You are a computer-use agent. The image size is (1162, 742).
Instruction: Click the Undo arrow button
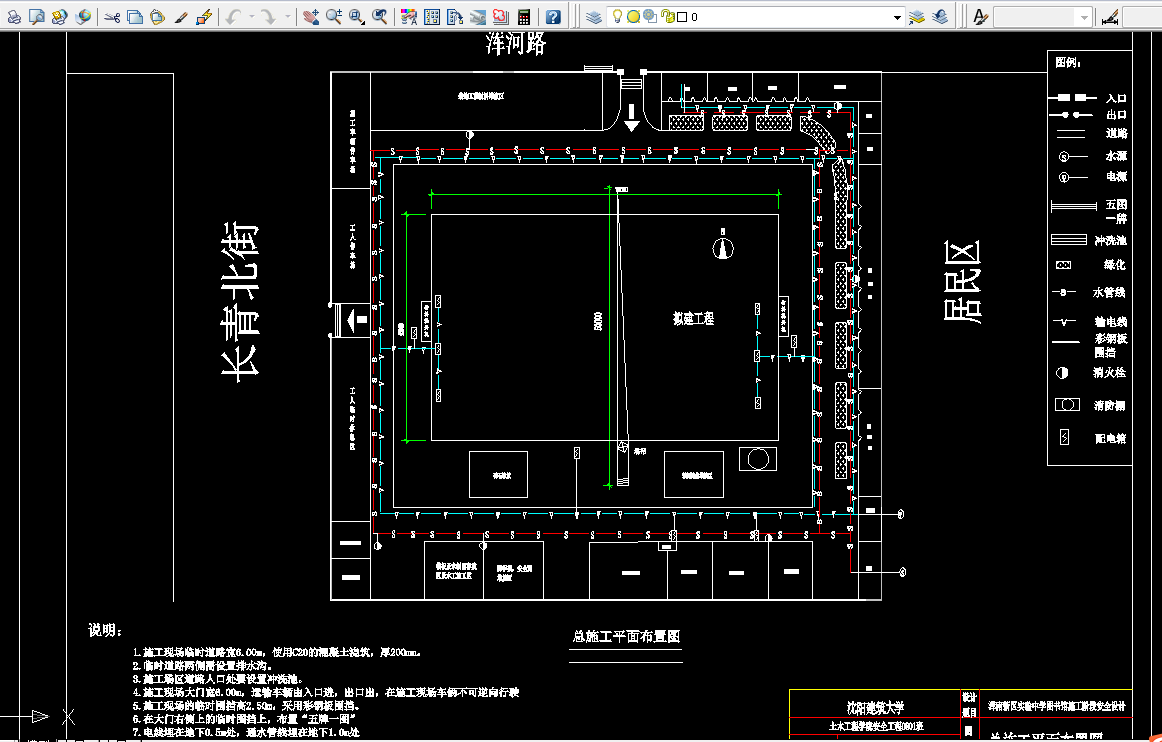tap(232, 15)
